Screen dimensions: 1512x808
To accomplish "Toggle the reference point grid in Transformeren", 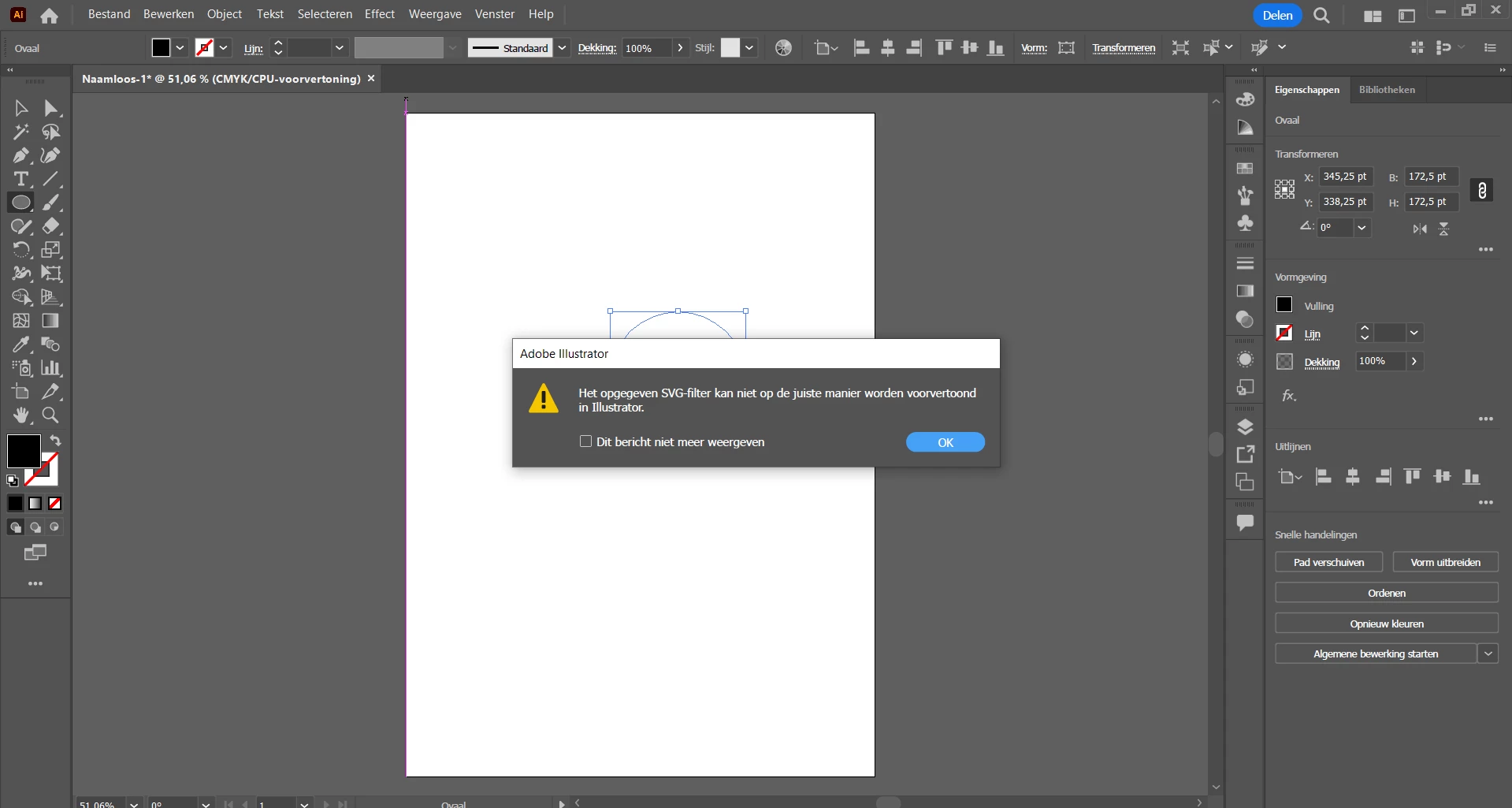I will 1284,189.
